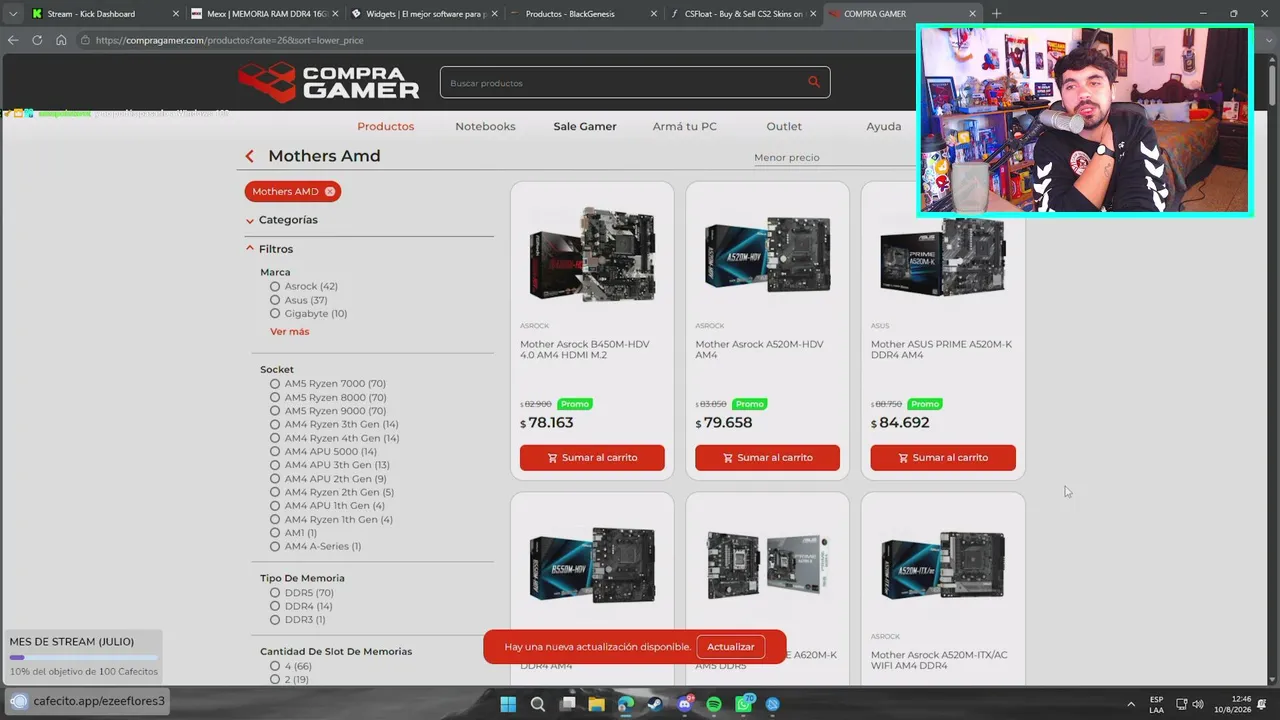Viewport: 1280px width, 720px height.
Task: Close the CSFloat browser tab
Action: 813,14
